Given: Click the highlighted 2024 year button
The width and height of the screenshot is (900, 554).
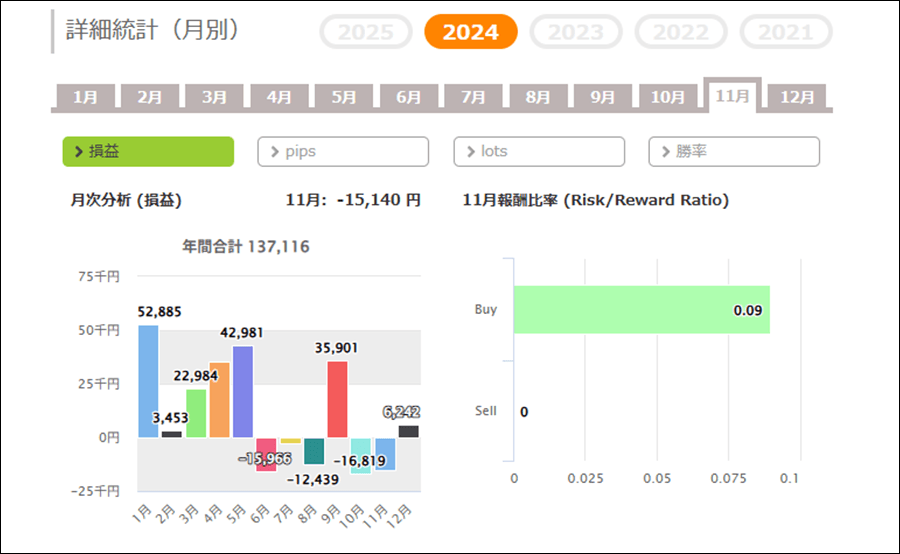Looking at the screenshot, I should coord(471,32).
